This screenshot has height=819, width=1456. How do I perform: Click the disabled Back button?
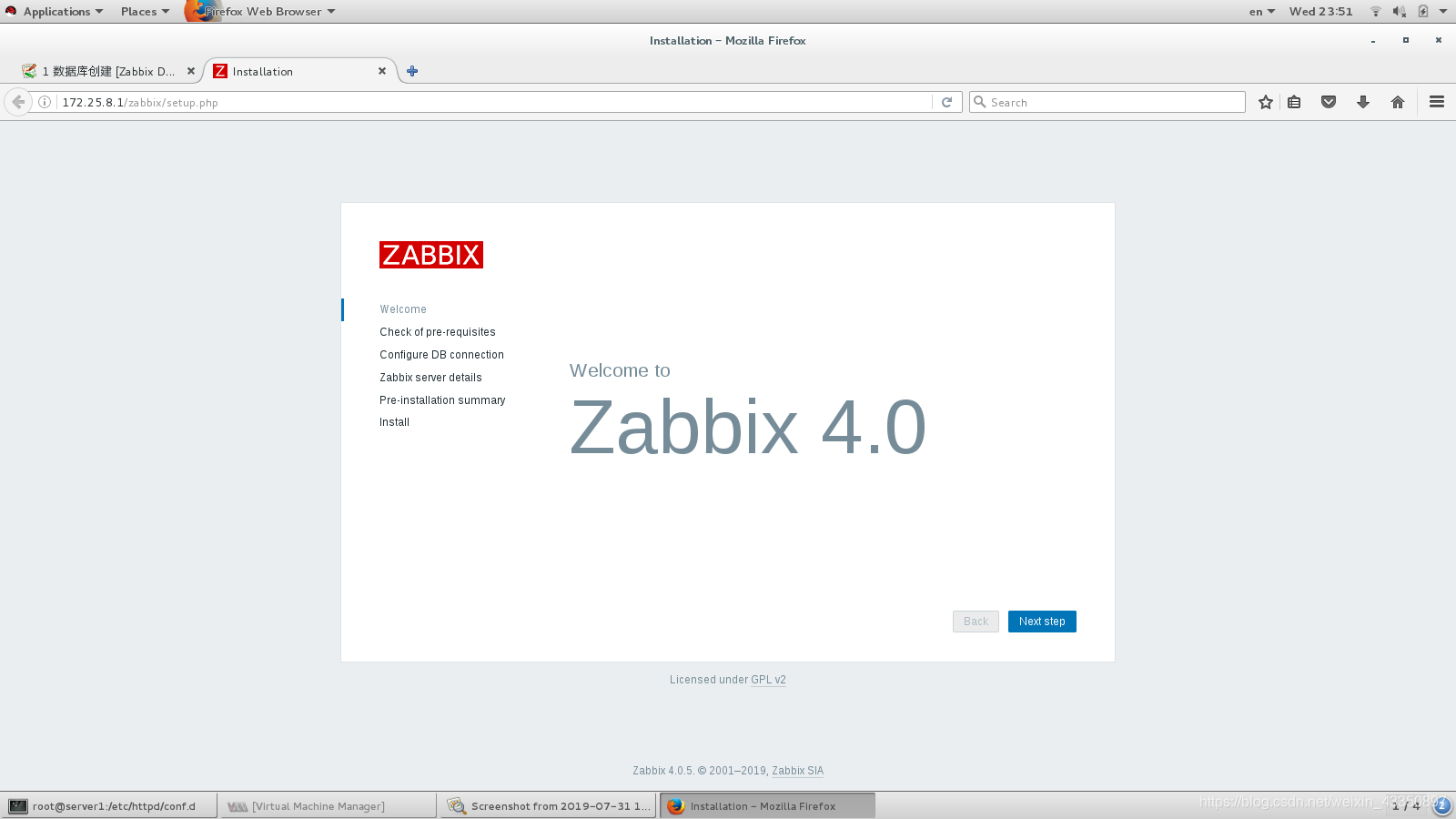[x=976, y=622]
